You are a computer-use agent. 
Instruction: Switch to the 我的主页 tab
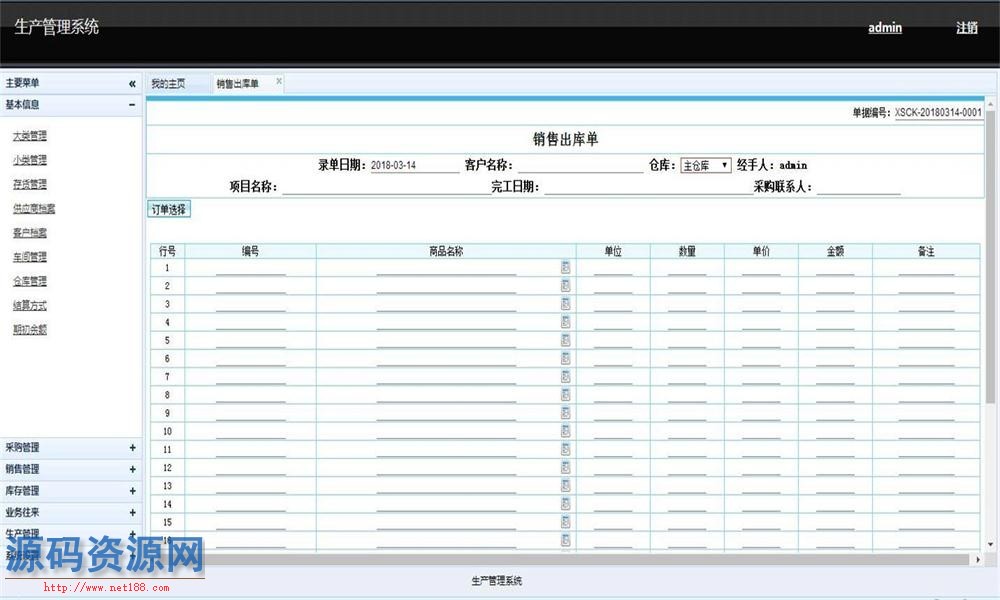[x=168, y=84]
